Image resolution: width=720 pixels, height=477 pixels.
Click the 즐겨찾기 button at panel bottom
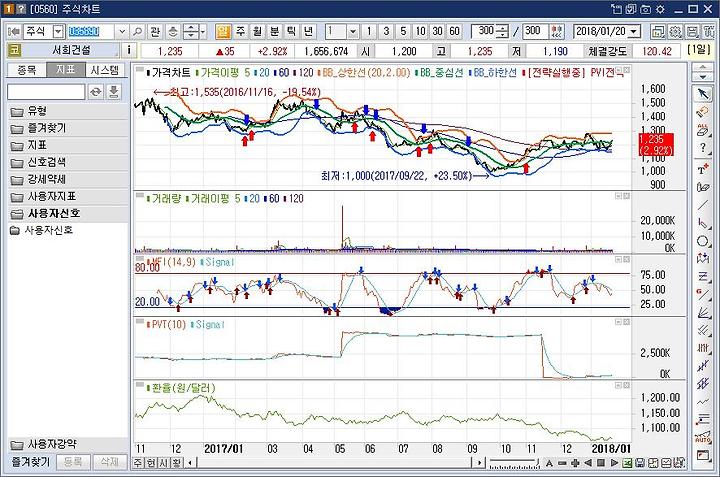click(x=30, y=462)
